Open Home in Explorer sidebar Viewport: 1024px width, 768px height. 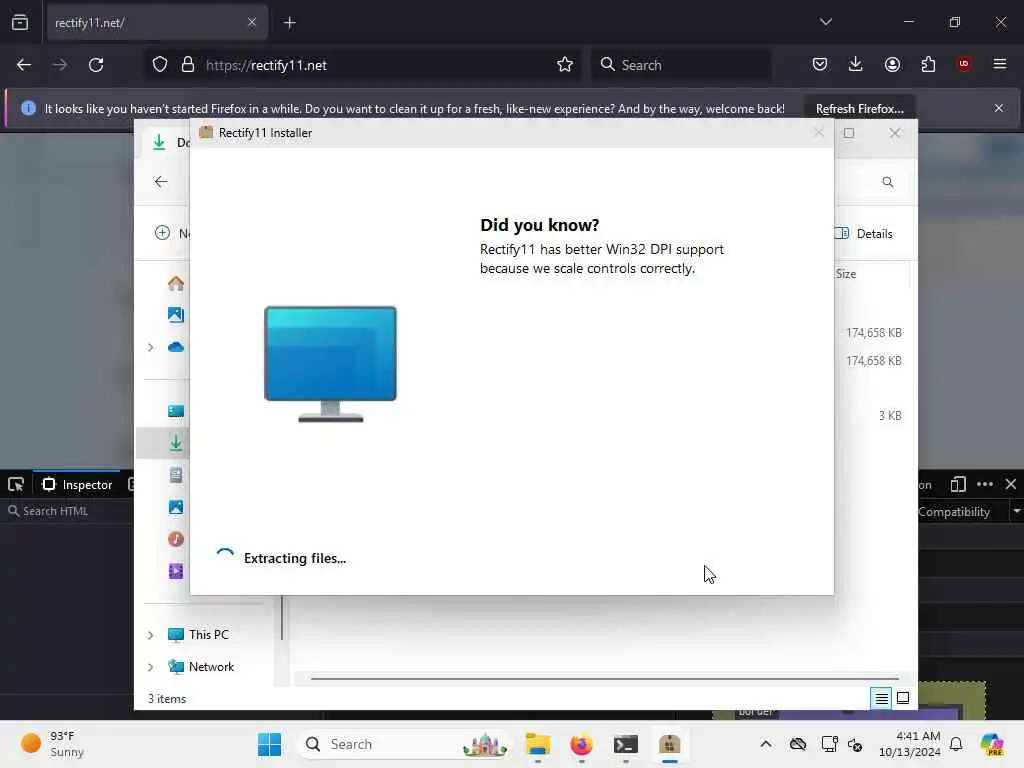coord(176,284)
